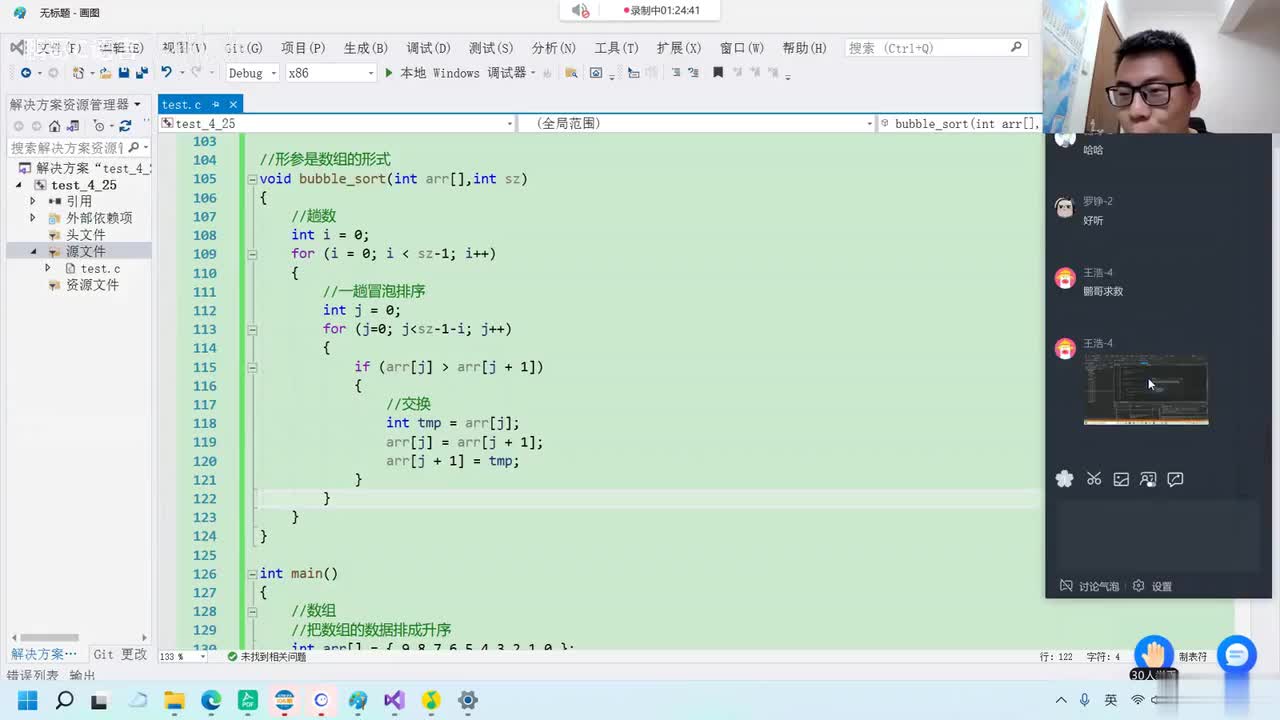Viewport: 1280px width, 720px height.
Task: Click the bookmark flag icon in toolbar
Action: pyautogui.click(x=718, y=73)
